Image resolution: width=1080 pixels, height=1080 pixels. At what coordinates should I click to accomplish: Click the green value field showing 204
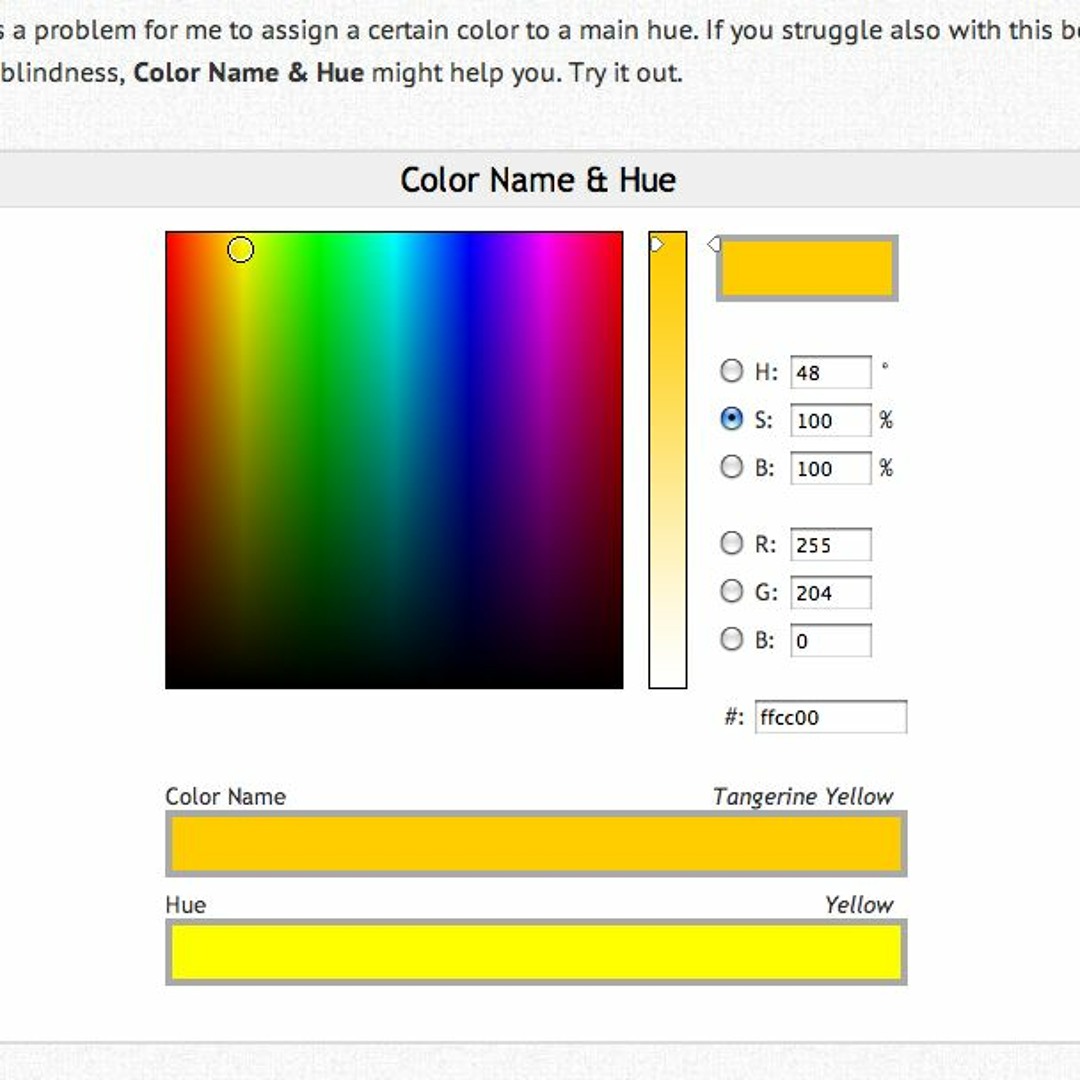(830, 593)
